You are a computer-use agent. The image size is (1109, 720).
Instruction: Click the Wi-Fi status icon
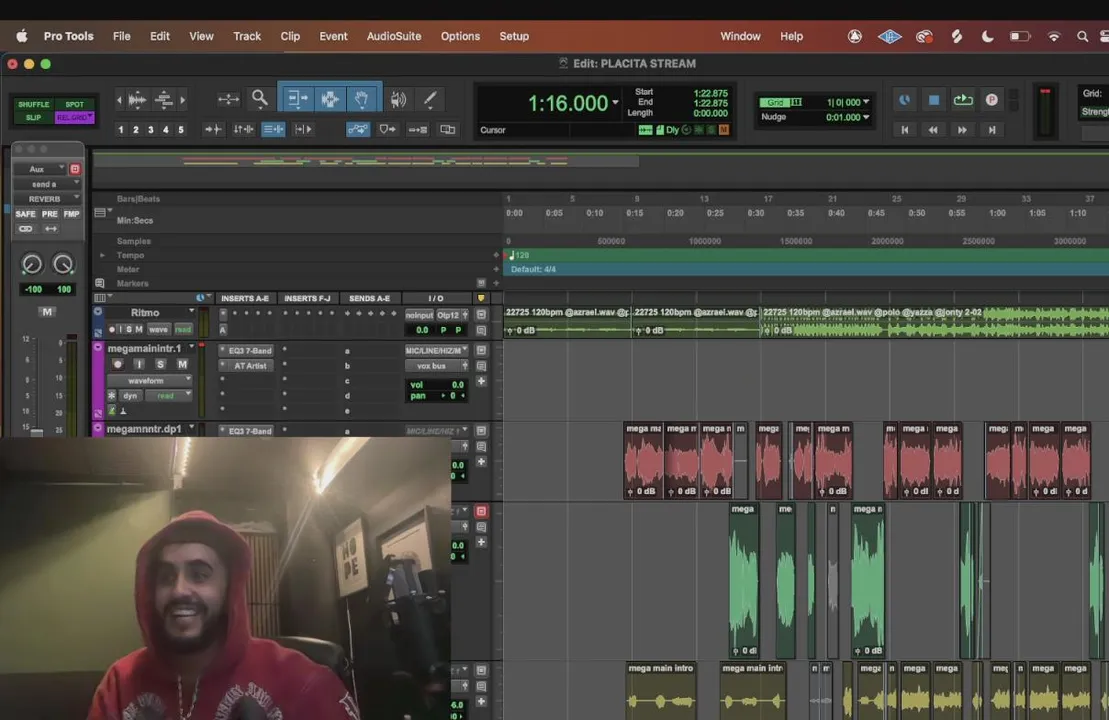click(x=1054, y=36)
